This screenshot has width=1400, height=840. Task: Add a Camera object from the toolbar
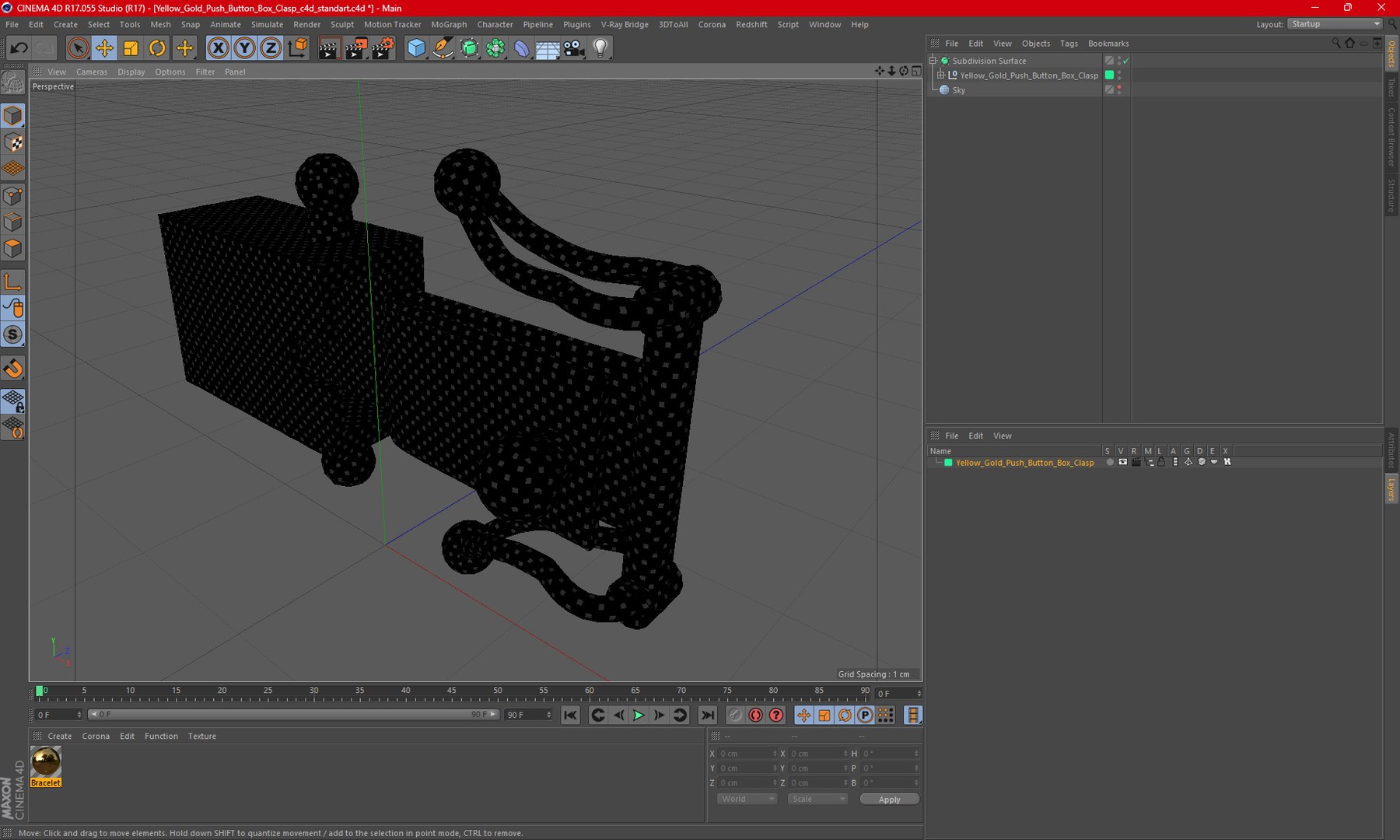pyautogui.click(x=574, y=48)
